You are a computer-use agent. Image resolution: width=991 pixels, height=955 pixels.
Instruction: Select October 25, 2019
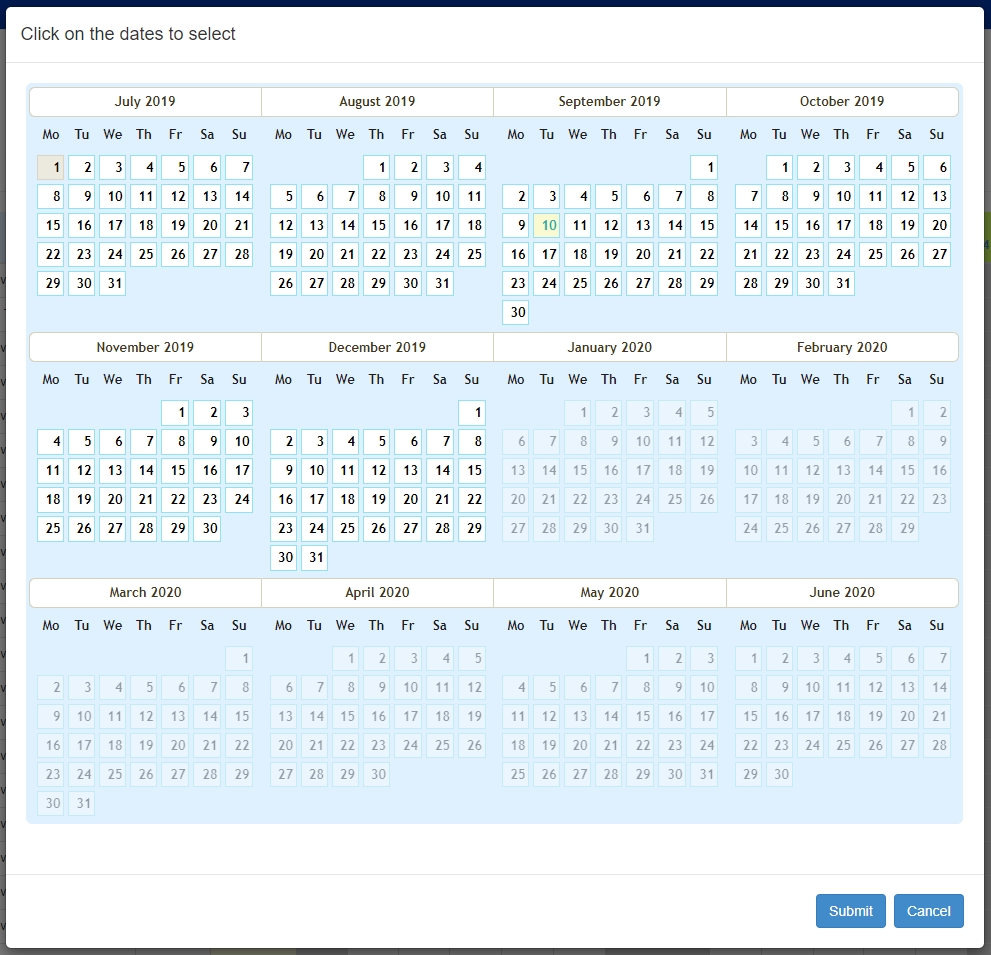click(x=873, y=254)
